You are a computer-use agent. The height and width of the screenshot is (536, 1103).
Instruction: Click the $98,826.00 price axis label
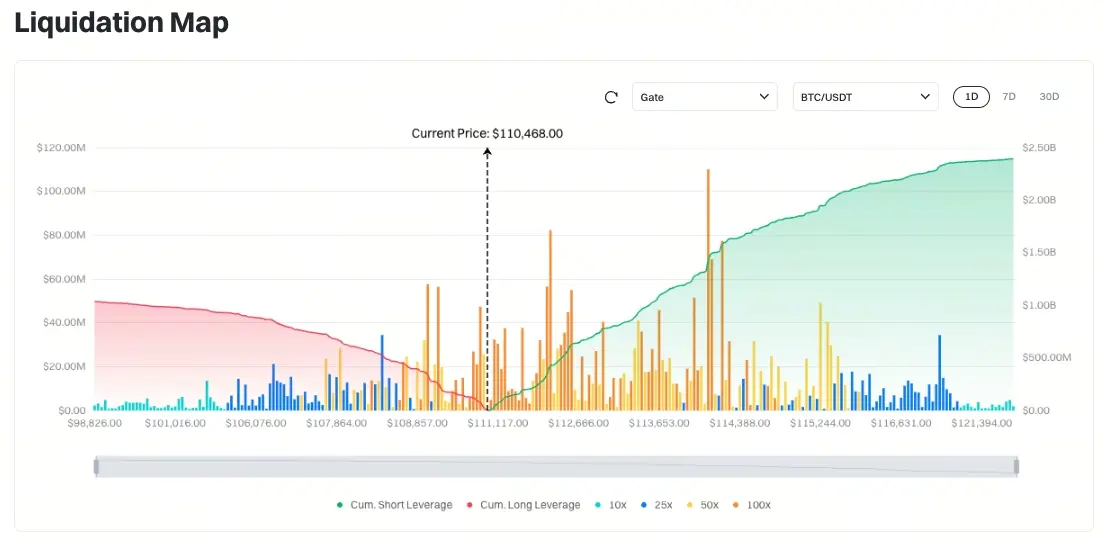click(95, 423)
